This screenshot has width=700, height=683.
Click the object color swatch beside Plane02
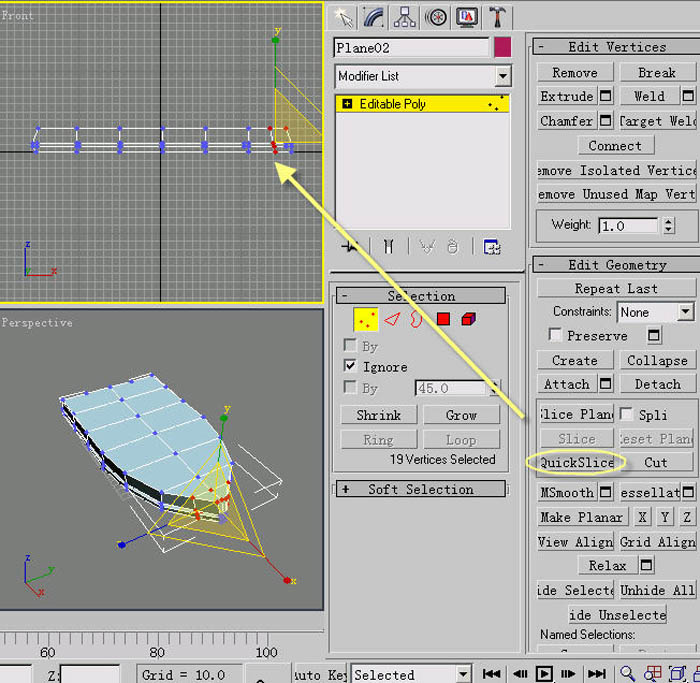pos(502,47)
